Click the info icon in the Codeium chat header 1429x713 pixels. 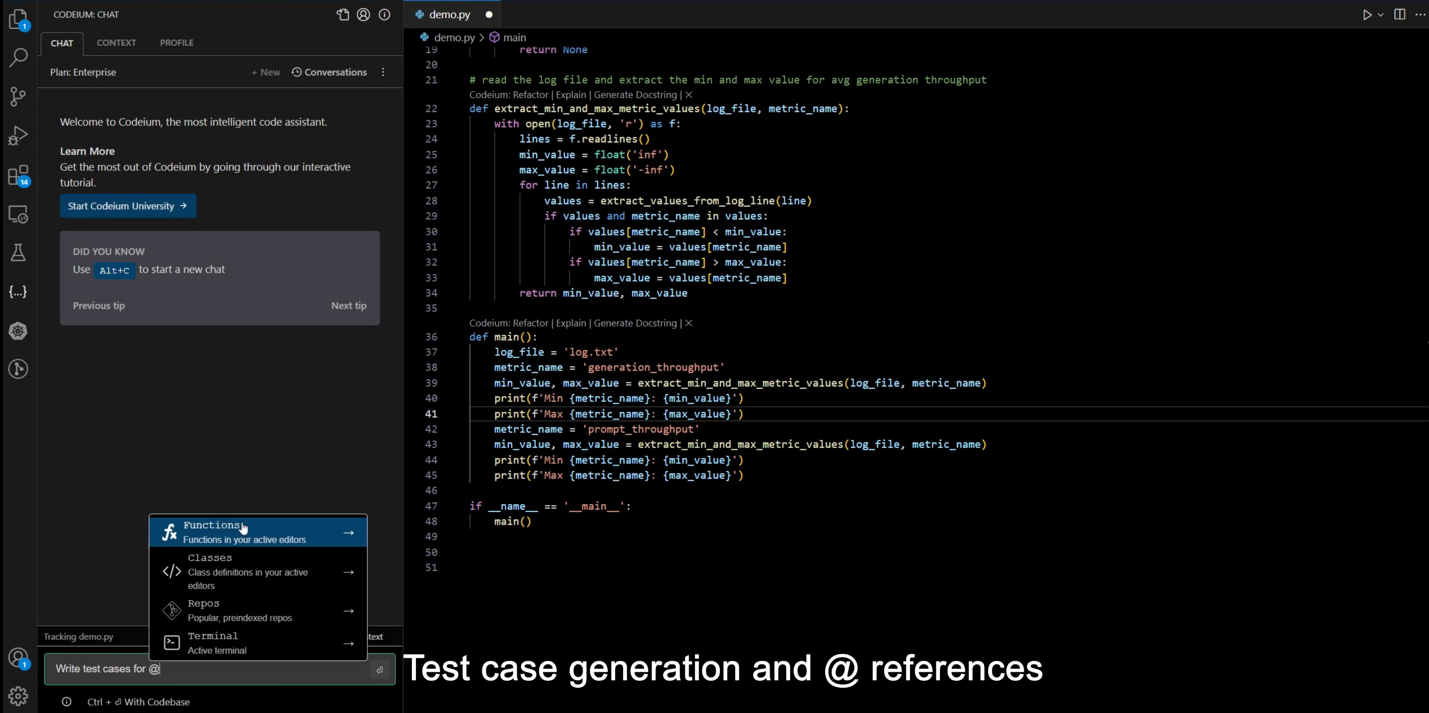click(x=384, y=14)
